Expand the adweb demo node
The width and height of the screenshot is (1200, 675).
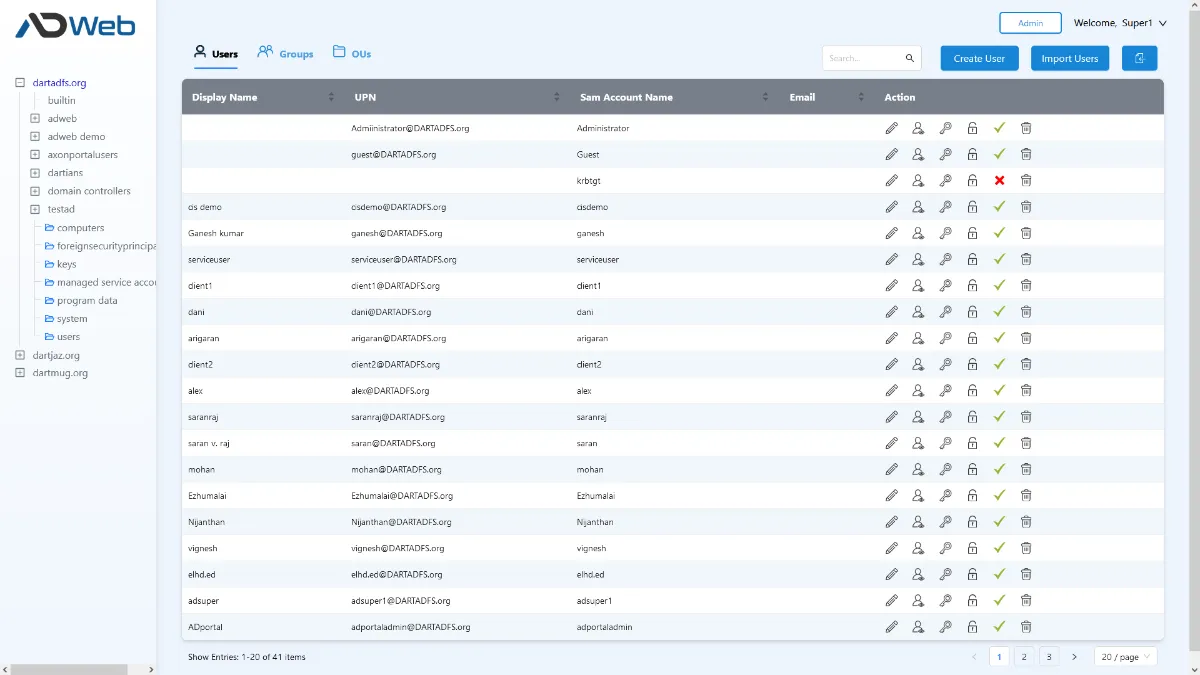35,136
